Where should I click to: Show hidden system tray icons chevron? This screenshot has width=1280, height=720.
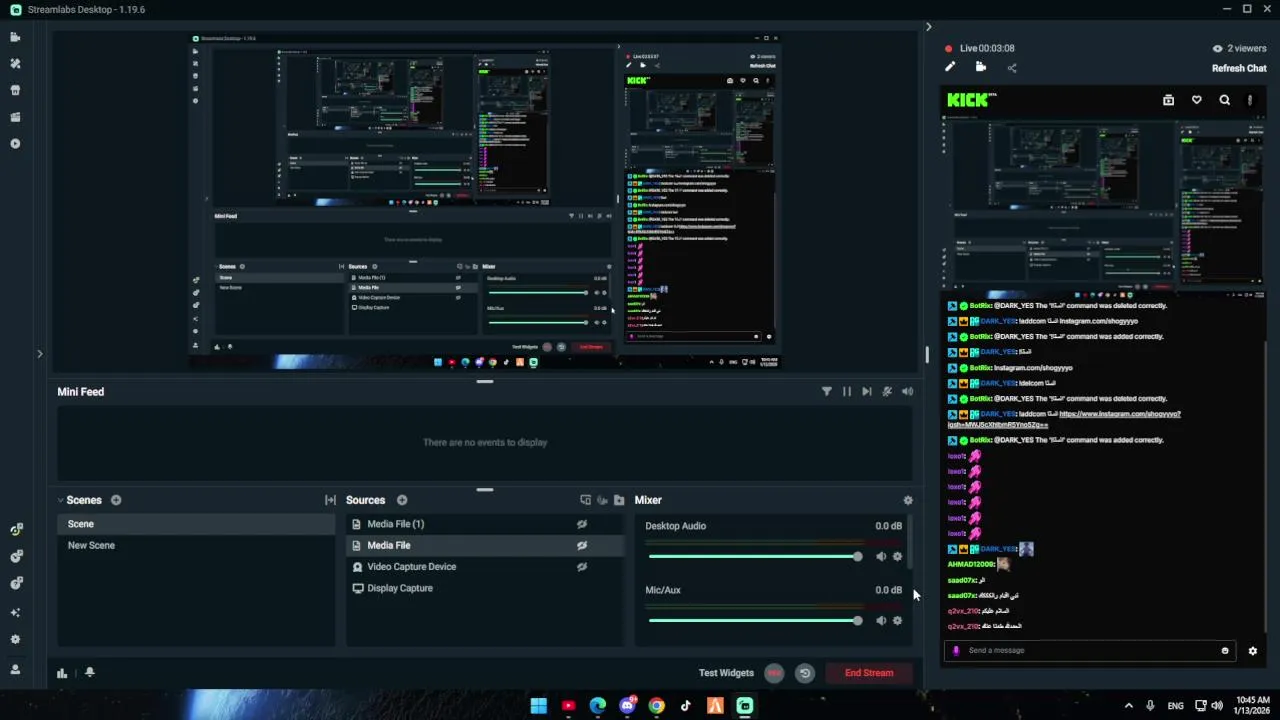(x=1129, y=706)
